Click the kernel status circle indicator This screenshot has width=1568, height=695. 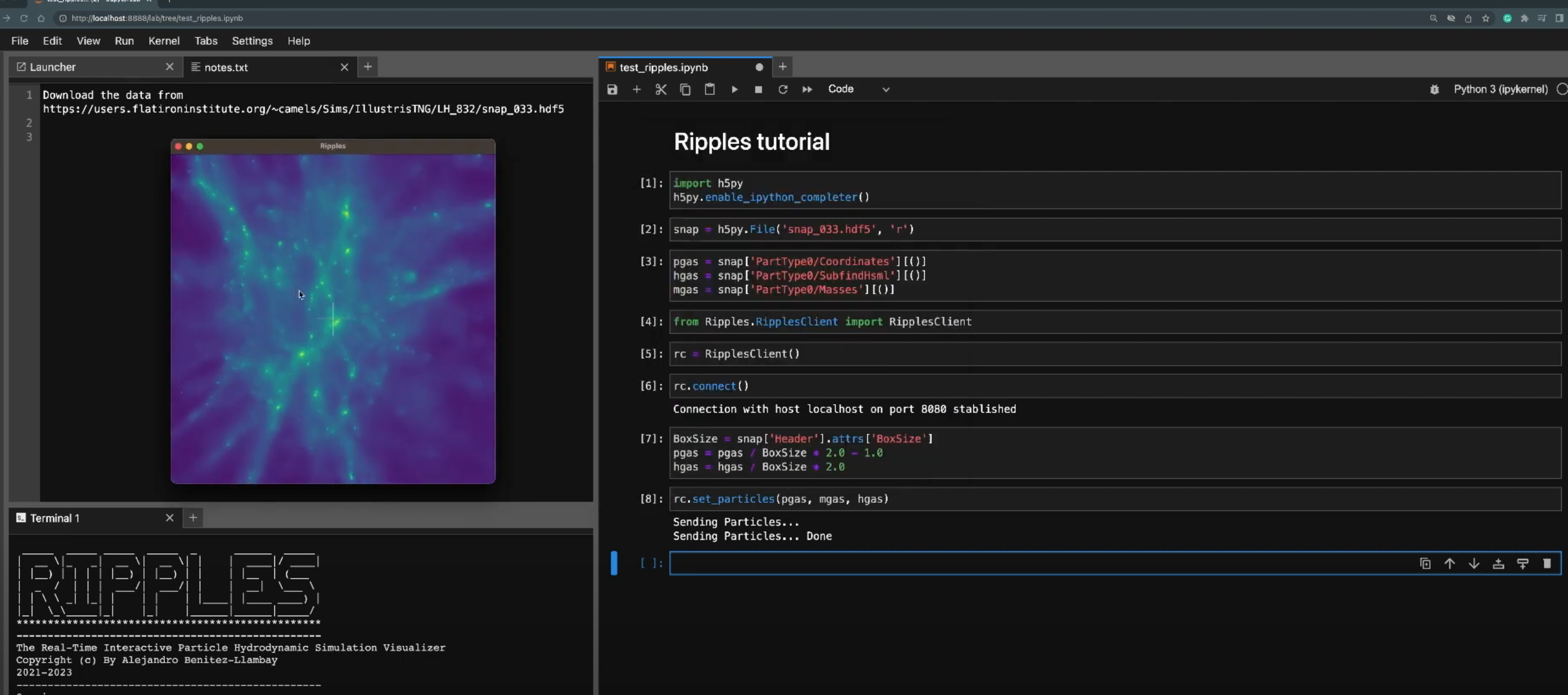(1561, 90)
